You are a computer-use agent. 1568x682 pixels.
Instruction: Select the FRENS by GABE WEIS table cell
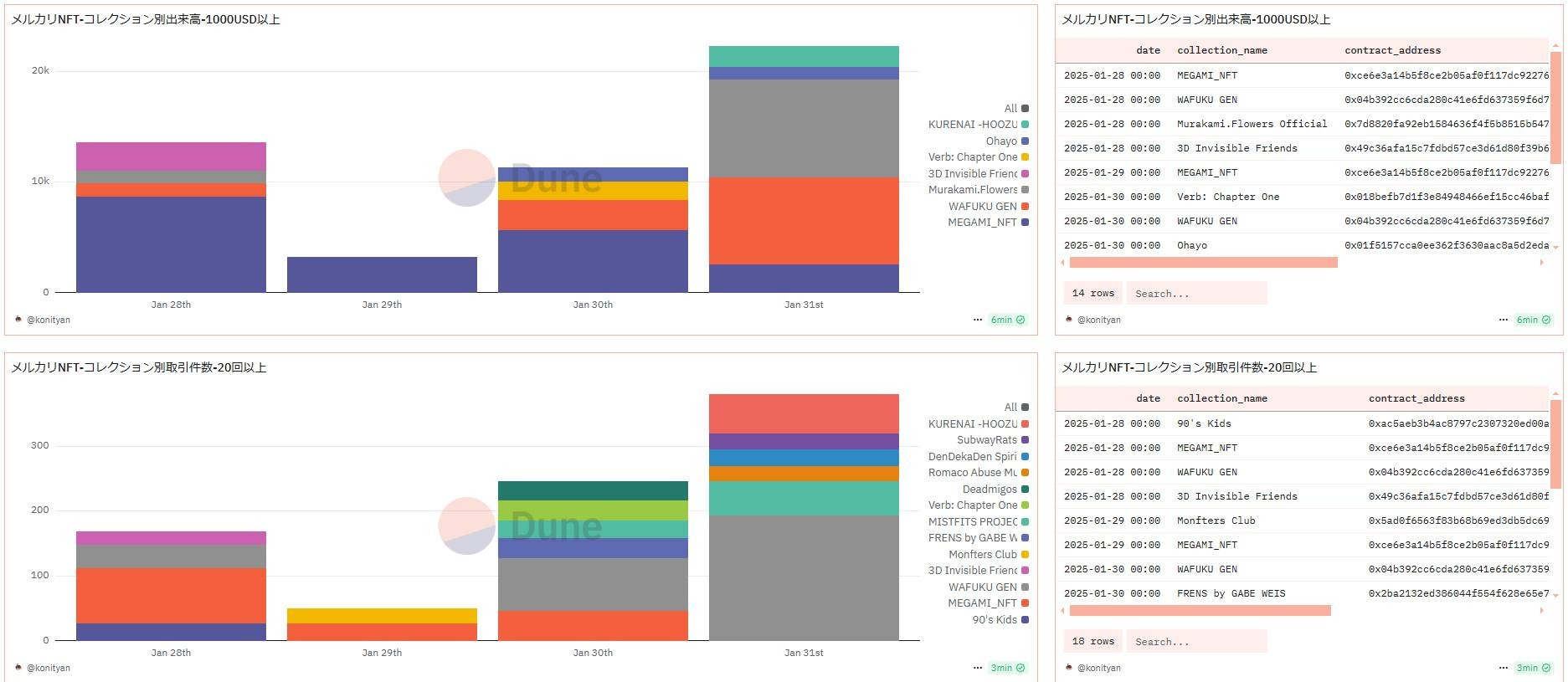(1231, 593)
